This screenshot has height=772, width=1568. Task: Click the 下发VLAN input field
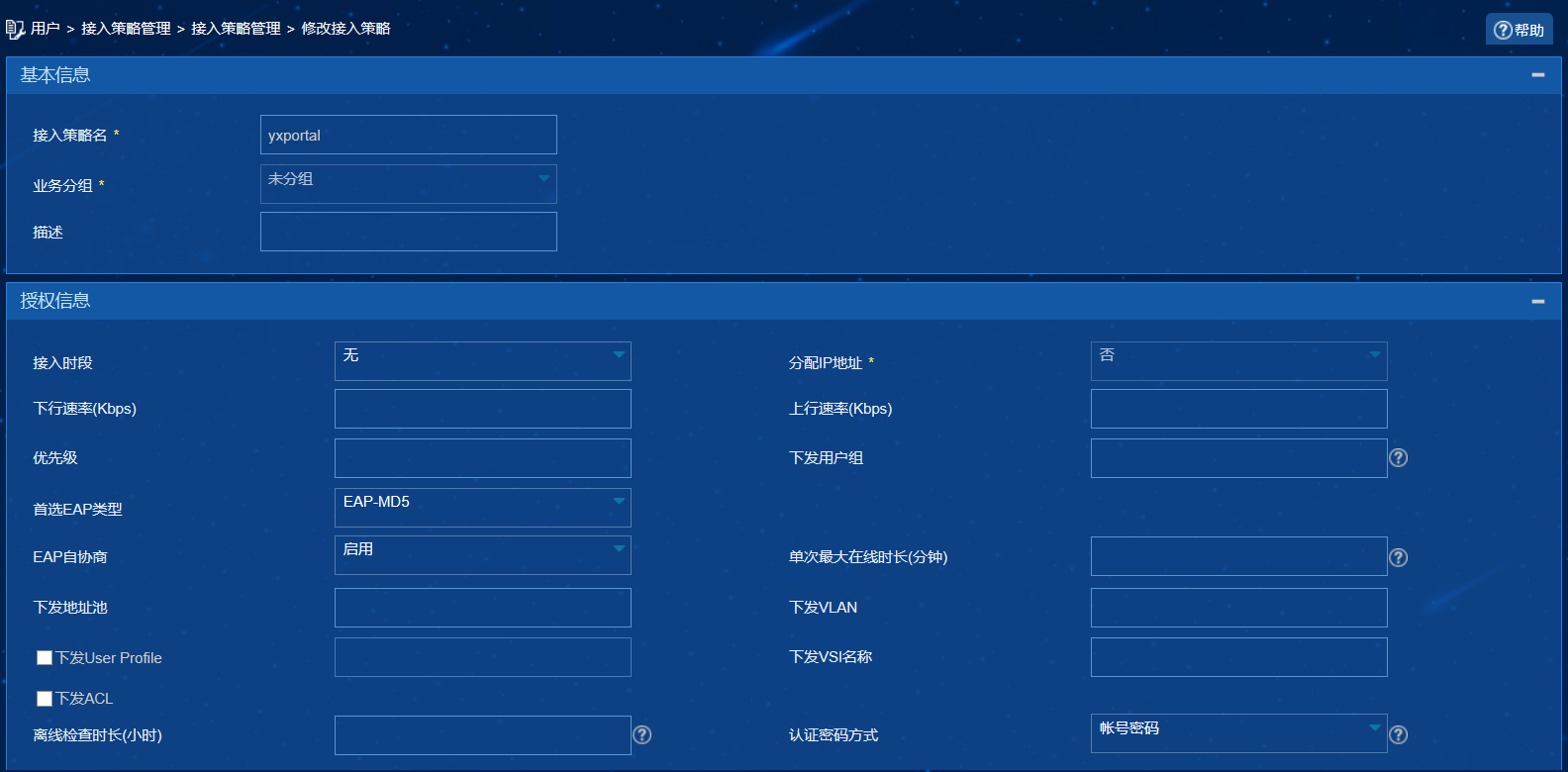coord(1239,608)
